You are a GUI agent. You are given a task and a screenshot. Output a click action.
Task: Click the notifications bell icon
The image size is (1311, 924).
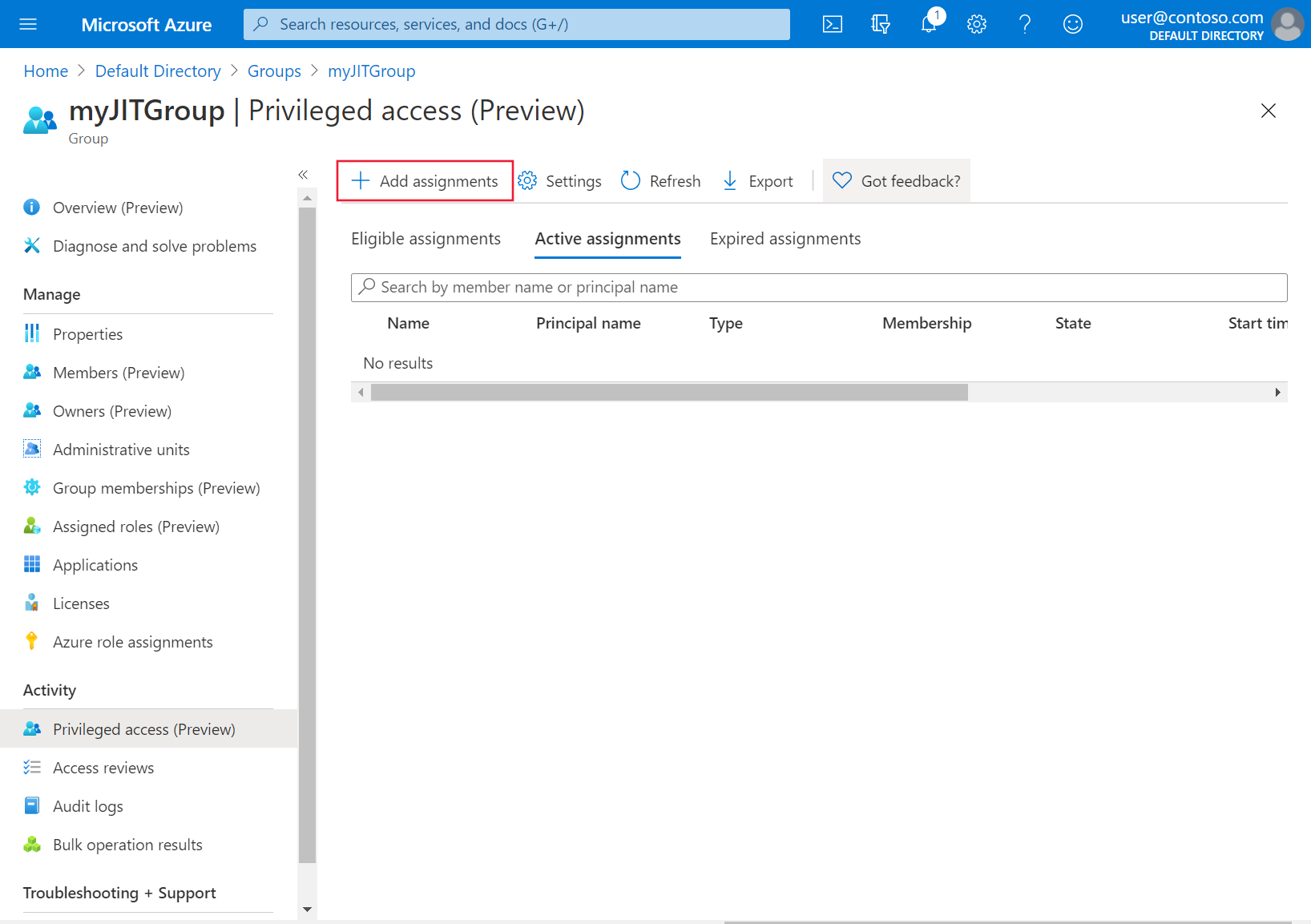pos(928,24)
